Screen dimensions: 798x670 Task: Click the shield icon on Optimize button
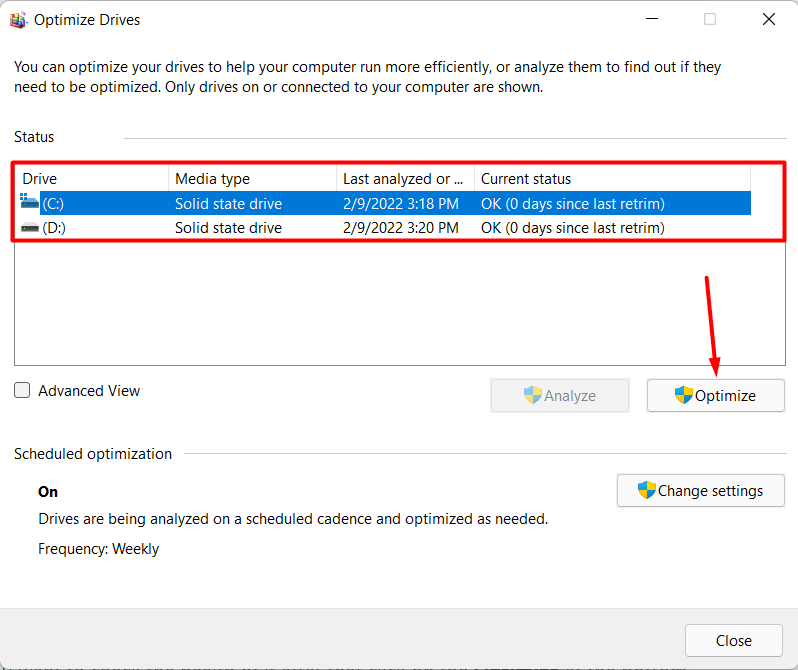(684, 395)
